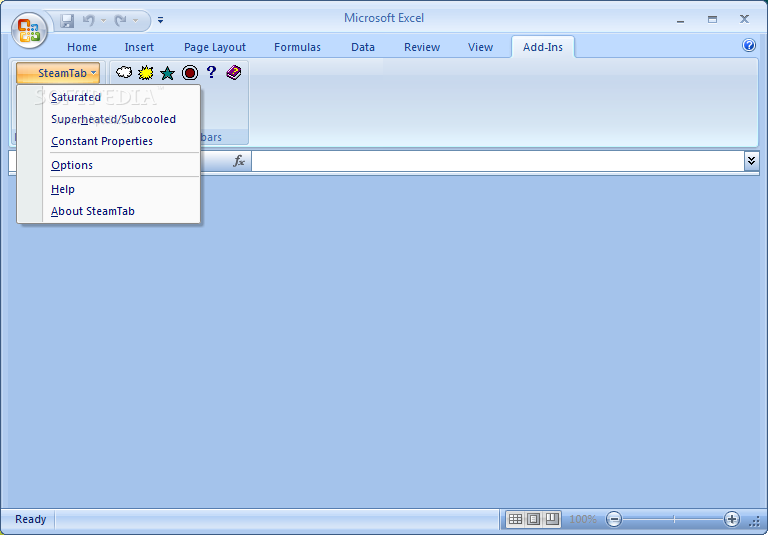Open Help from SteamTab menu

(x=109, y=189)
